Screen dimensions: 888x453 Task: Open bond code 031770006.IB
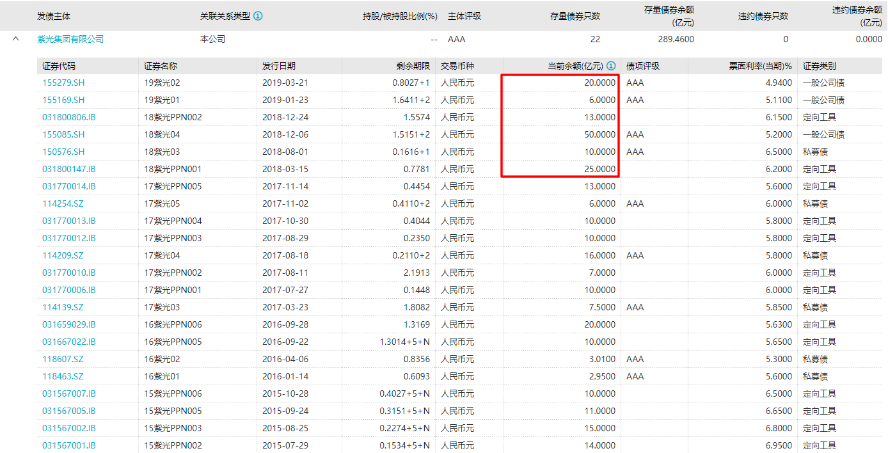tap(69, 290)
